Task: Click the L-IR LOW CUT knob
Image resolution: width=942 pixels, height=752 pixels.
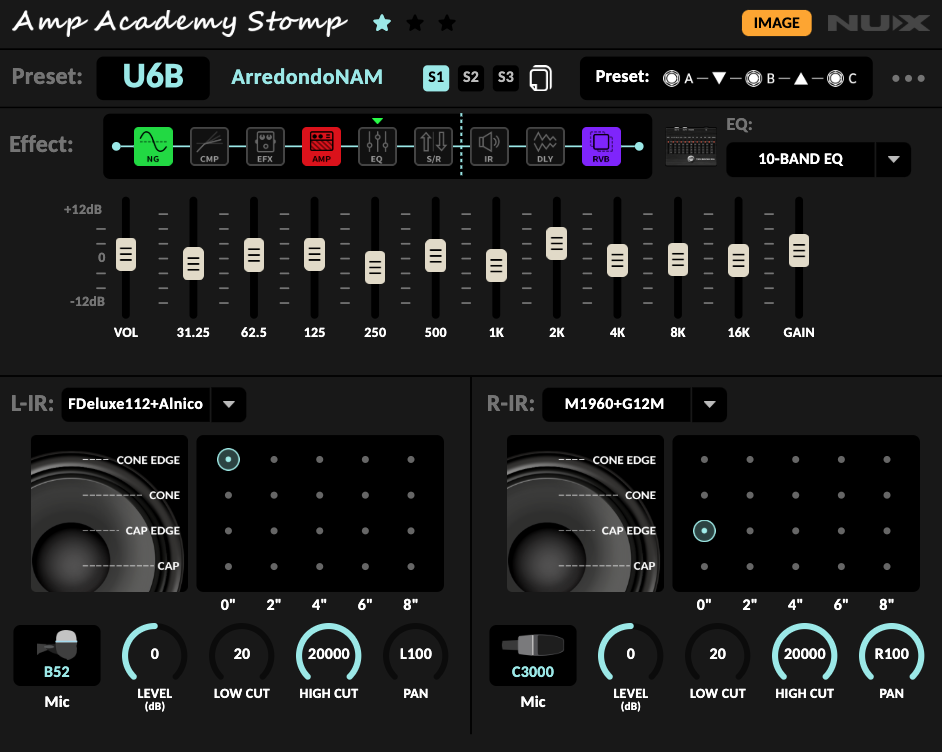Action: point(242,655)
